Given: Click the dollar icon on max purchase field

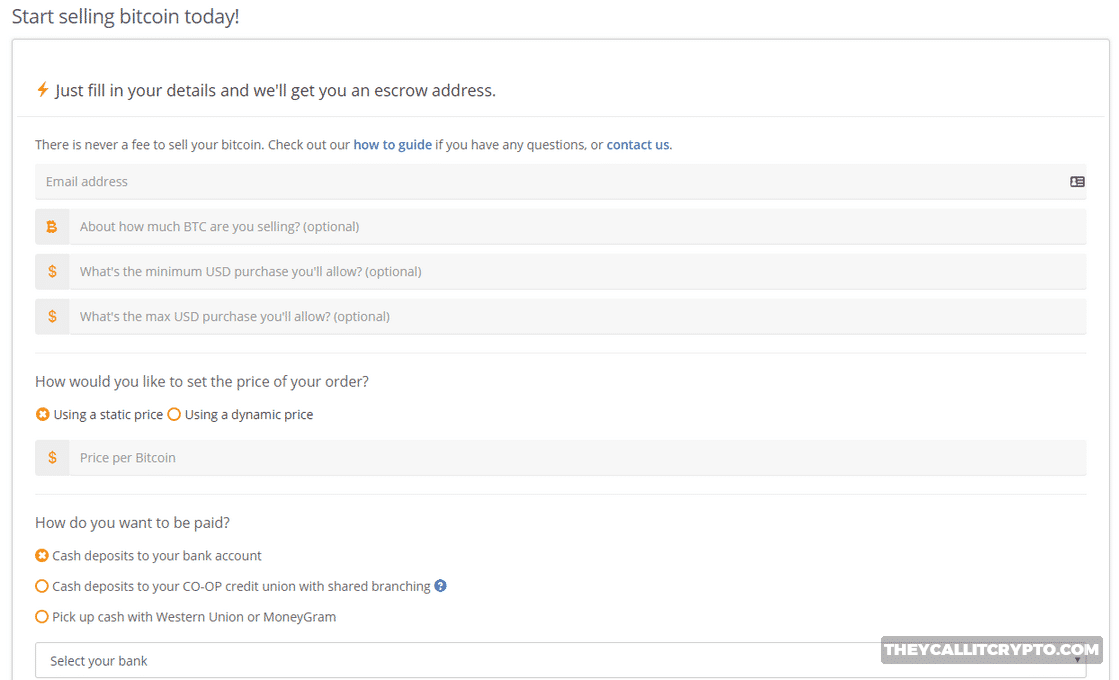Looking at the screenshot, I should pos(52,316).
